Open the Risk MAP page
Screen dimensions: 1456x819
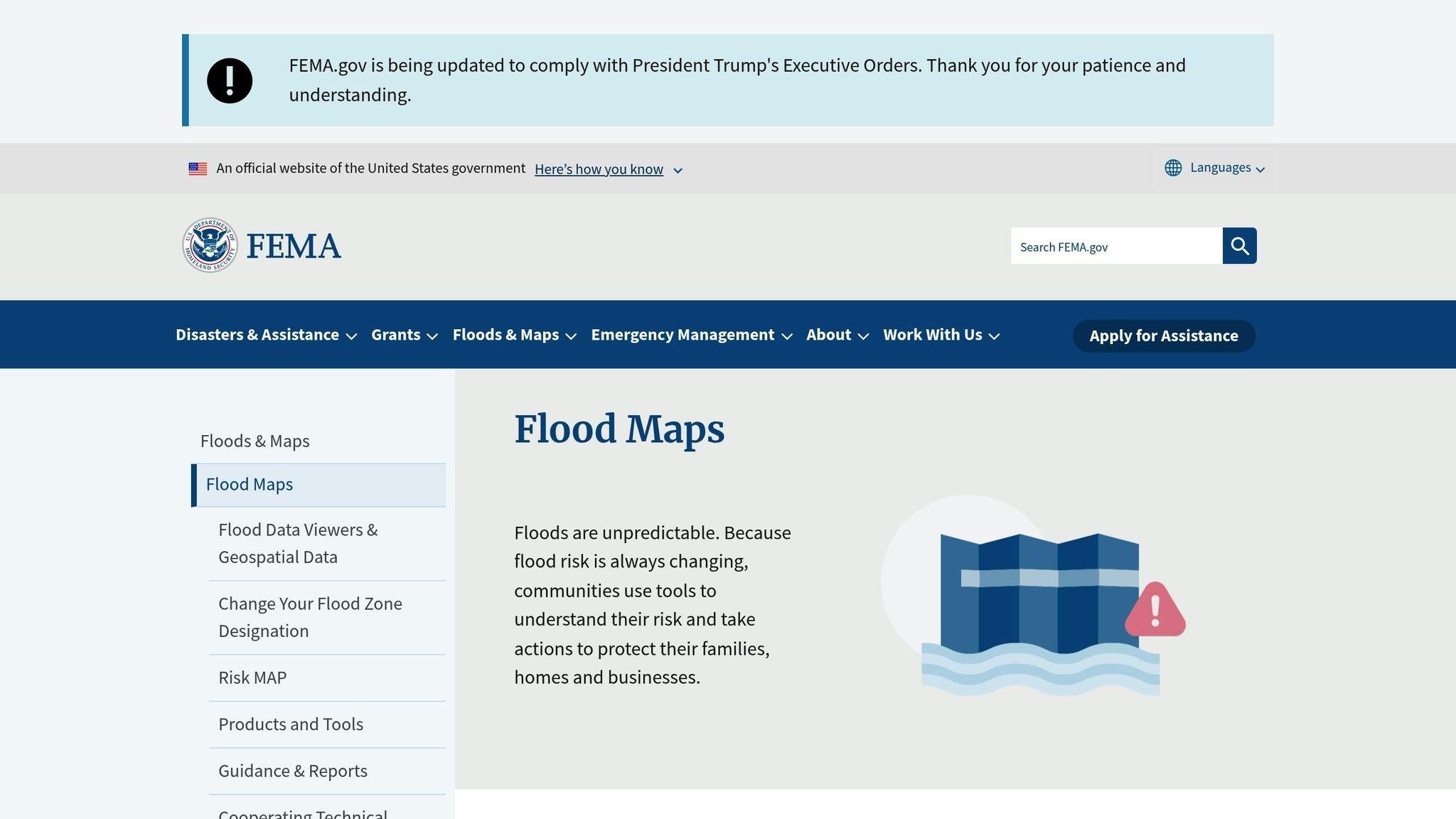[252, 678]
